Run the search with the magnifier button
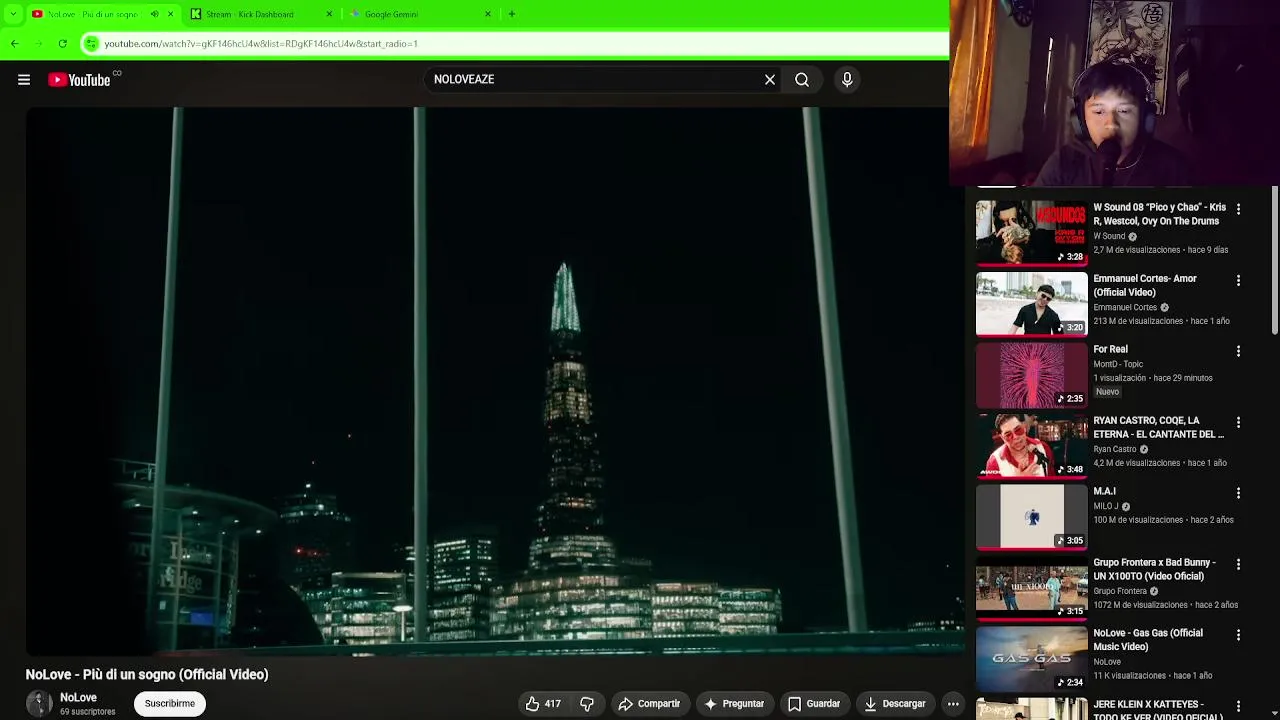This screenshot has width=1280, height=720. (x=802, y=80)
